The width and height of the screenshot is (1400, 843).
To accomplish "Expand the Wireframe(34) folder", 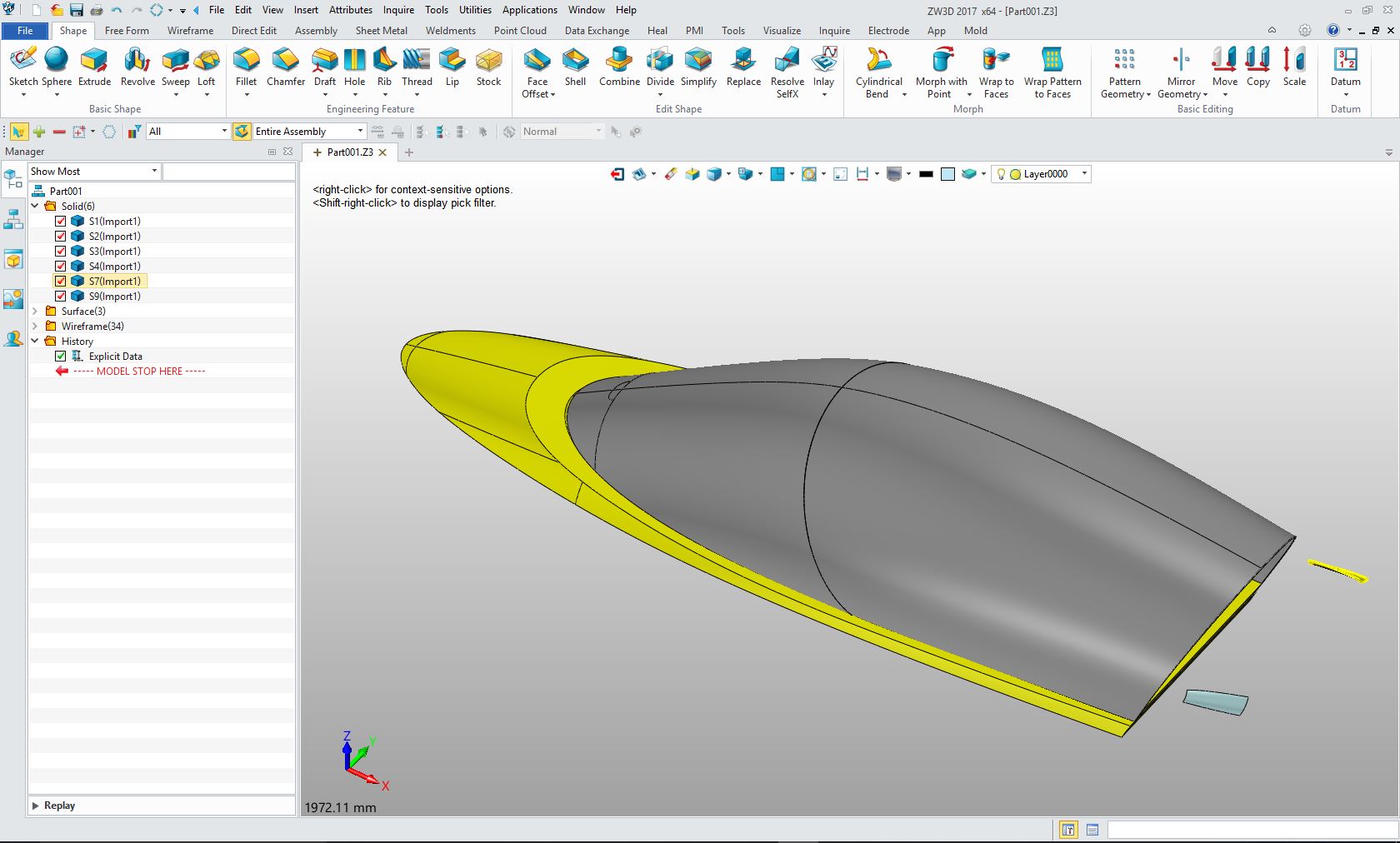I will click(x=35, y=327).
